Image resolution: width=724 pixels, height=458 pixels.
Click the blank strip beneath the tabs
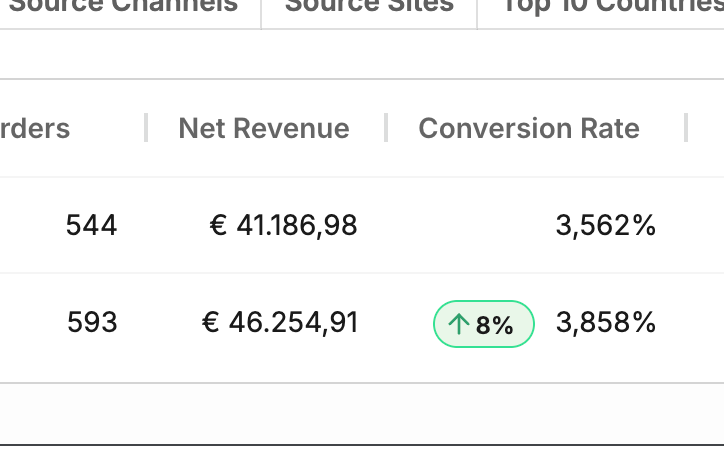pyautogui.click(x=362, y=54)
